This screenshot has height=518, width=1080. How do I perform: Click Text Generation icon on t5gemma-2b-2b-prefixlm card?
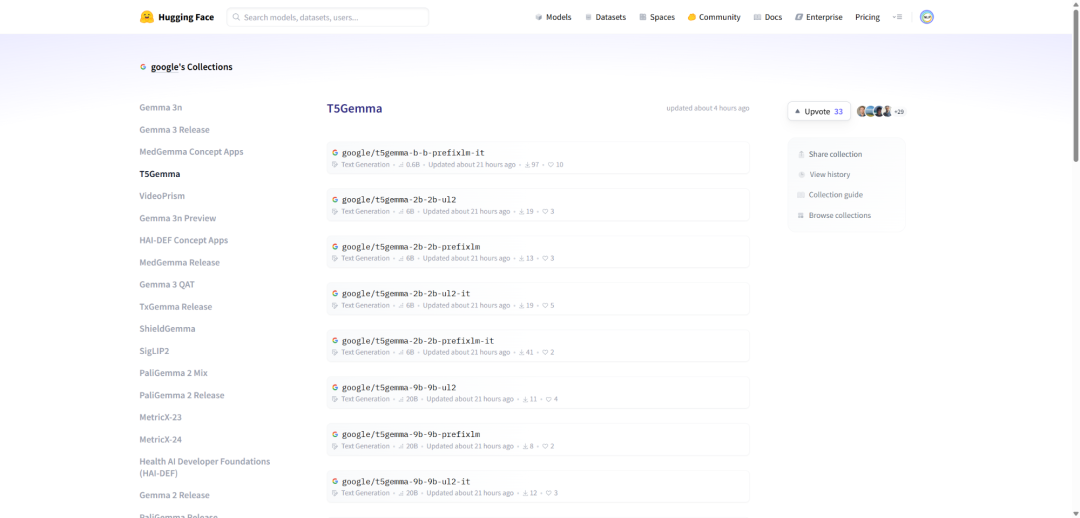point(335,258)
